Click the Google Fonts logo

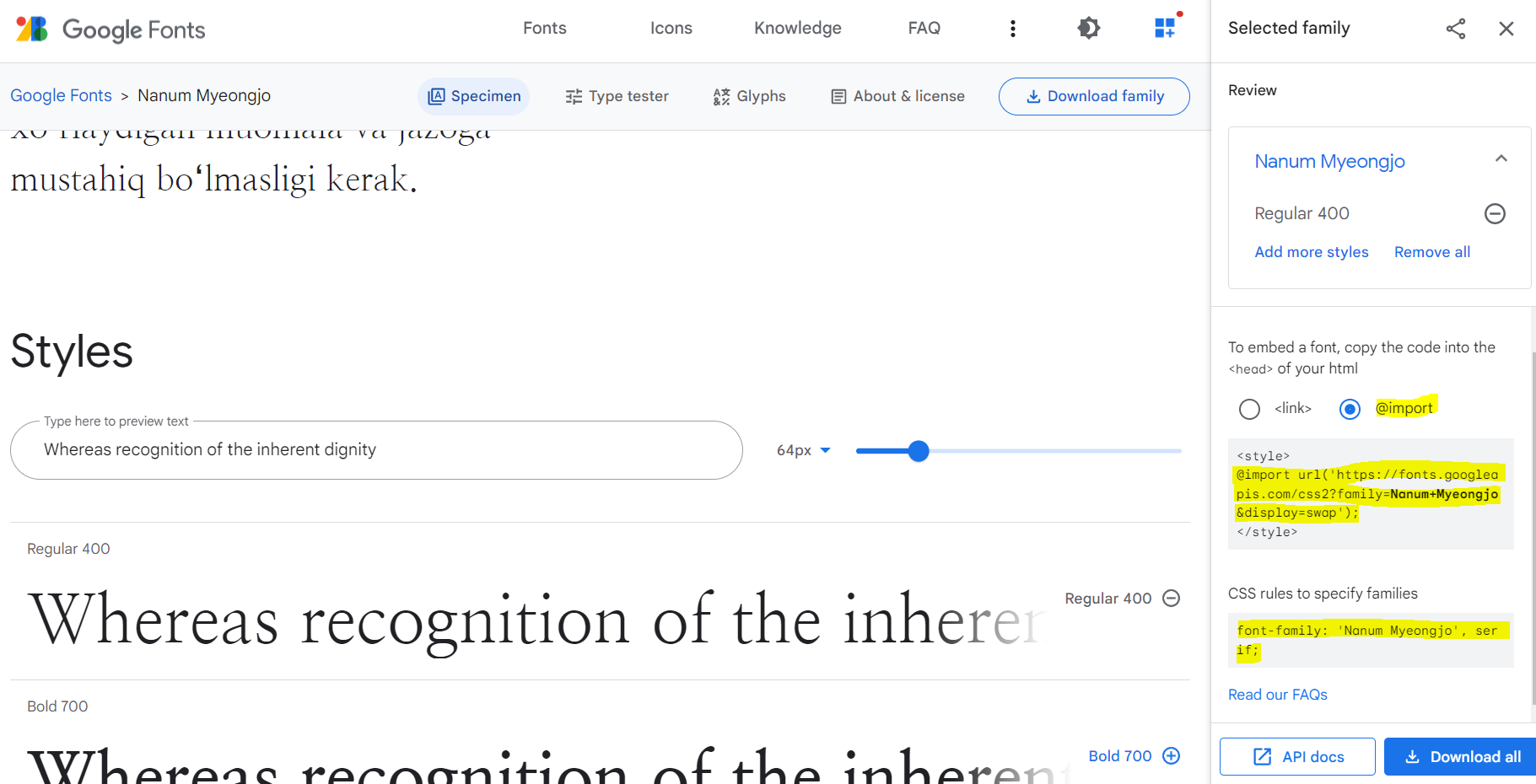coord(110,30)
